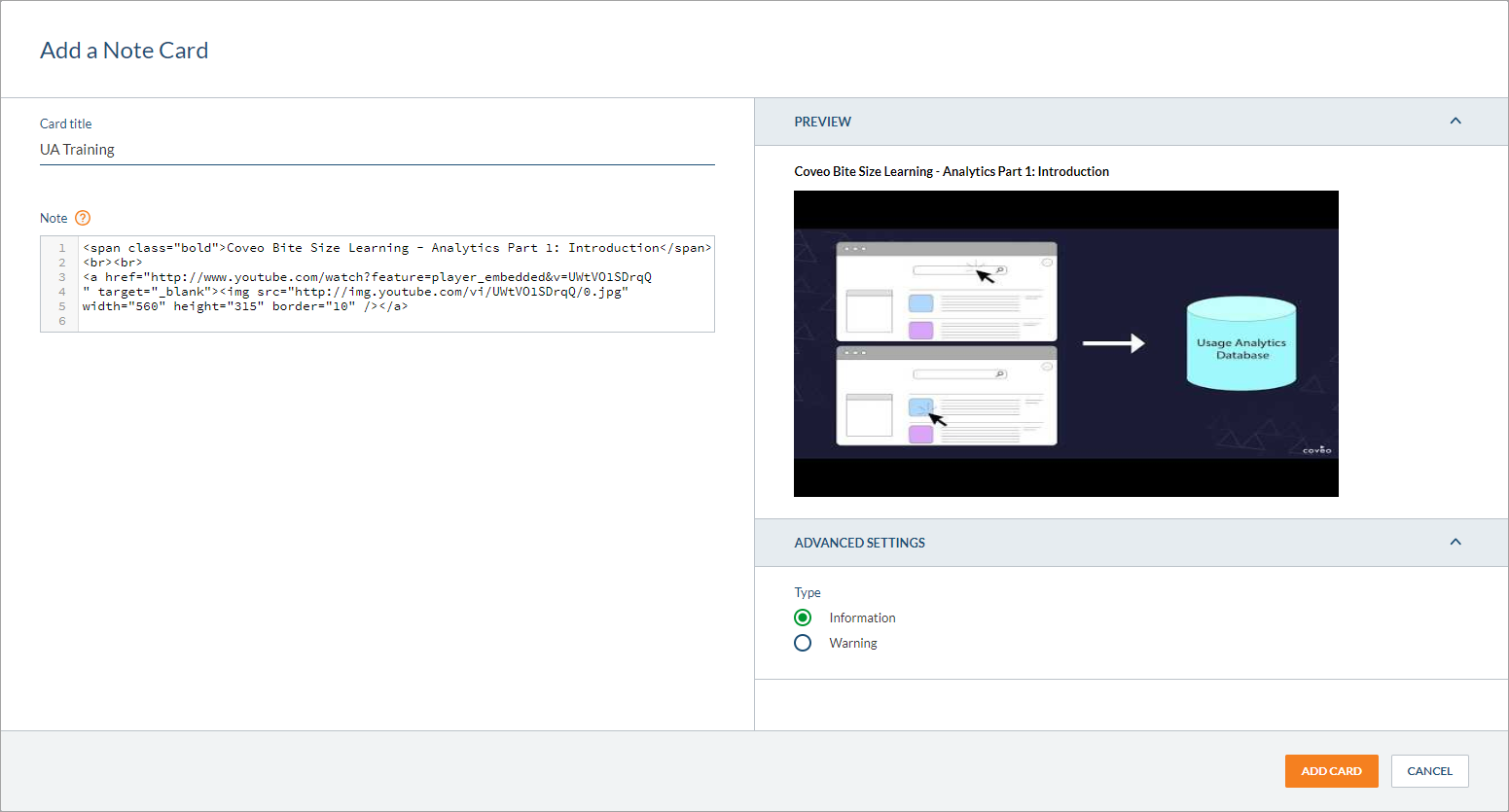Screen dimensions: 1509x812
Task: Click the code line containing width="560"
Action: [245, 306]
